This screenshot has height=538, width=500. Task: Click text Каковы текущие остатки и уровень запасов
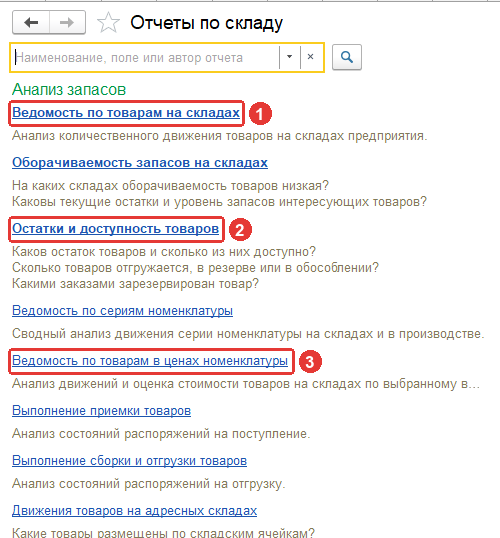click(219, 201)
